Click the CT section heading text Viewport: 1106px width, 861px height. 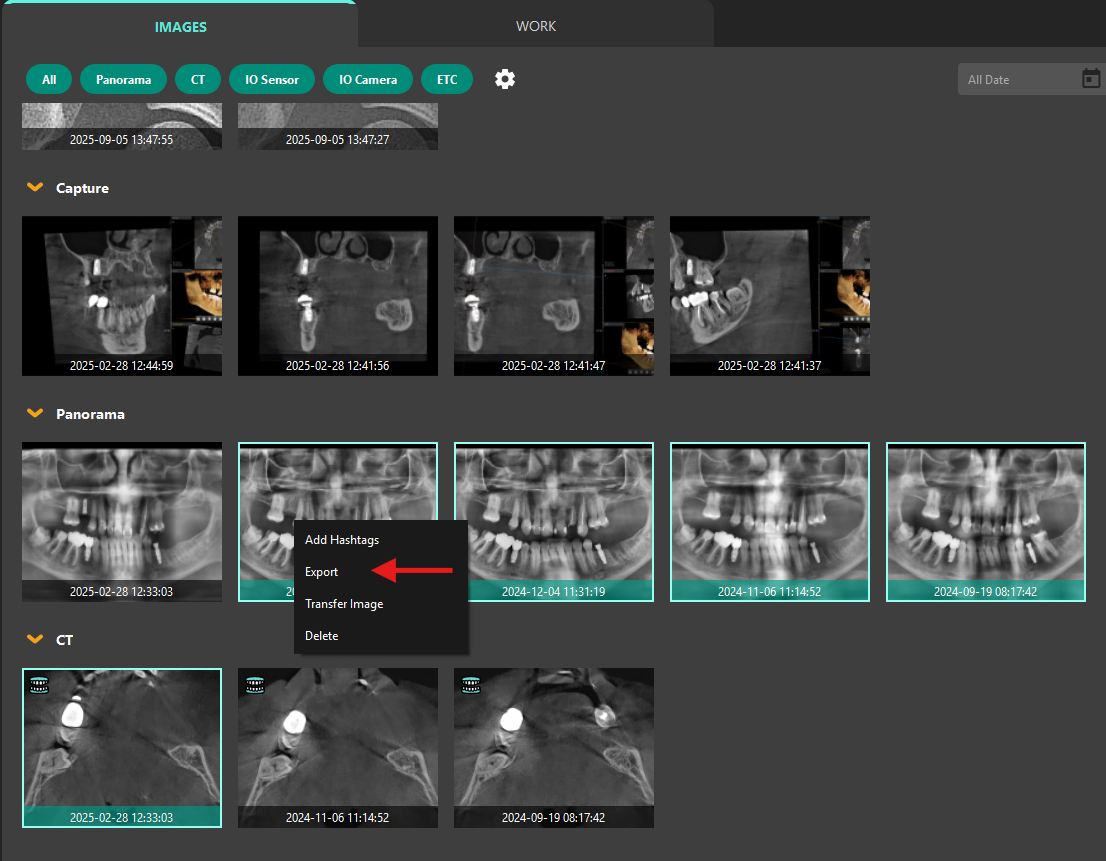64,640
